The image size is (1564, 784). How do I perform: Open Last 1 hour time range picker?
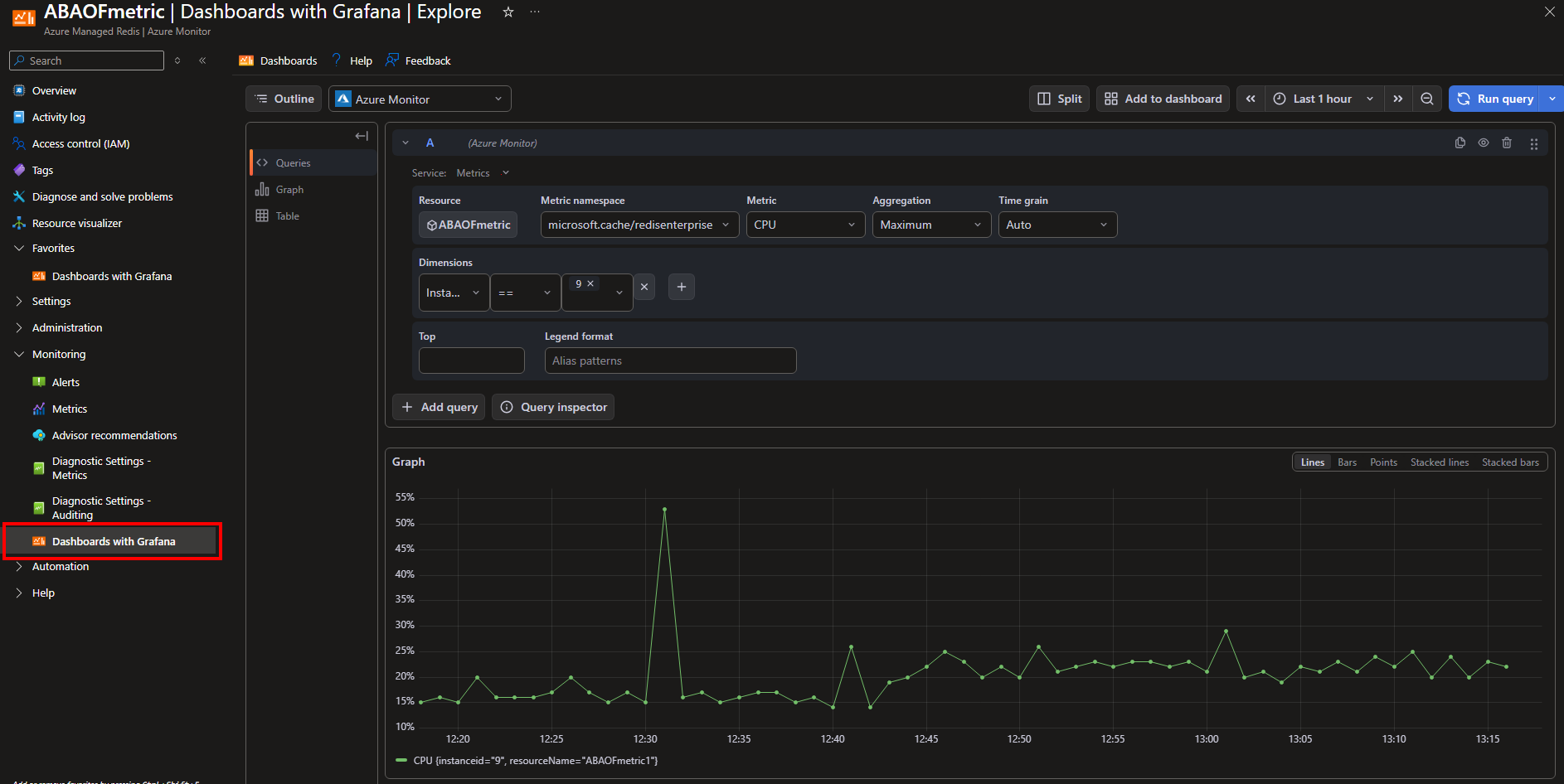pyautogui.click(x=1324, y=99)
